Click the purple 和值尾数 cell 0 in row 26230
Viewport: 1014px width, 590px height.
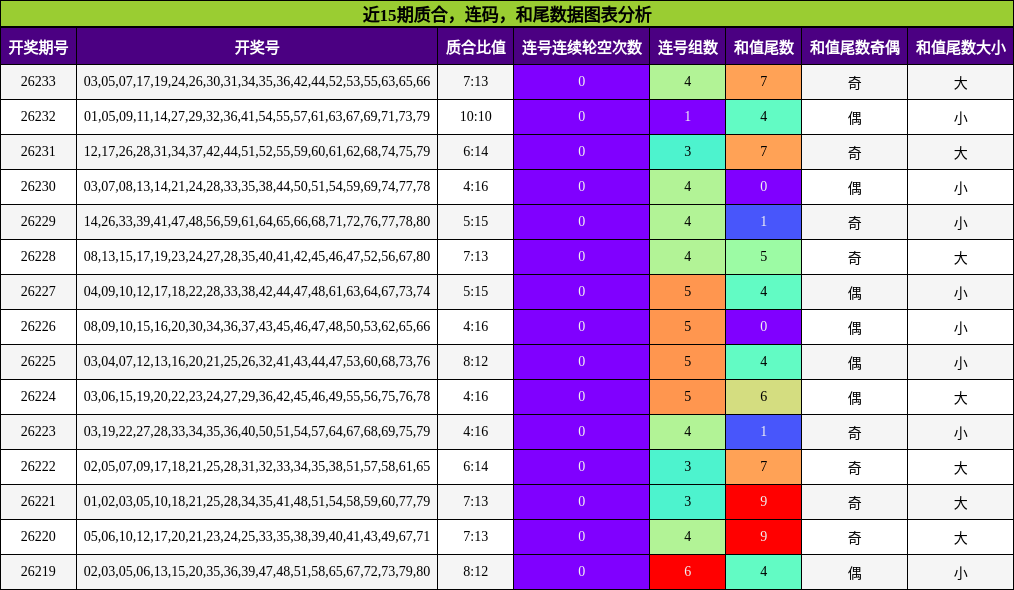pyautogui.click(x=763, y=186)
